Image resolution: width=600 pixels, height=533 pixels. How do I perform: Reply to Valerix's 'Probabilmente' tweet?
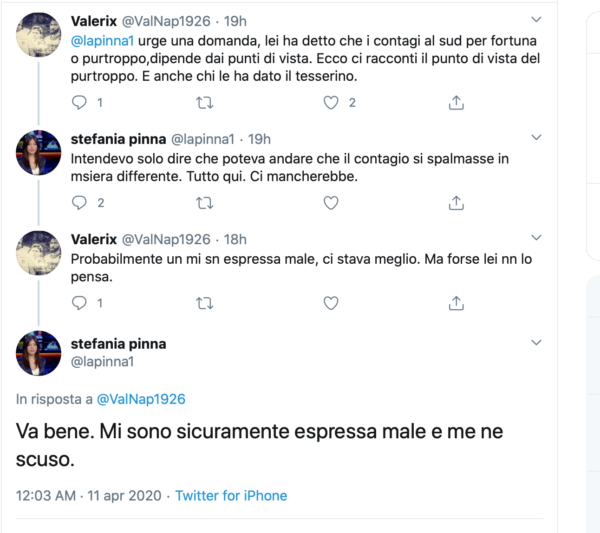coord(81,303)
